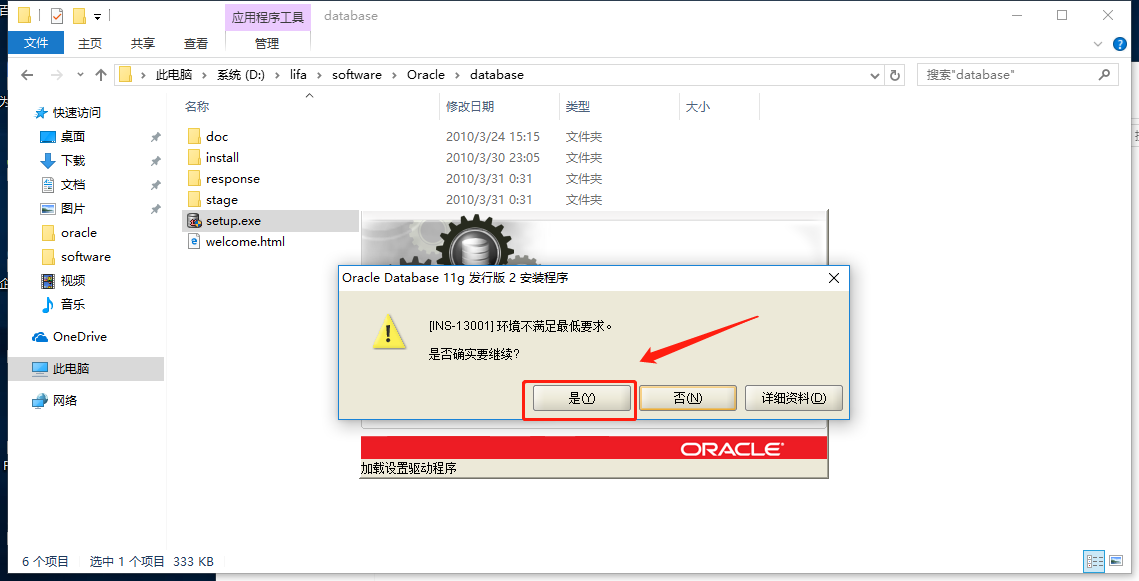Switch to the 主页 ribbon tab

[90, 44]
